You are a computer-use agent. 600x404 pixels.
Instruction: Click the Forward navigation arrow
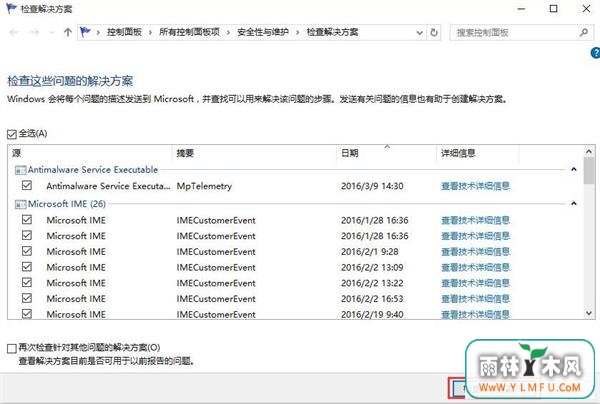(34, 33)
